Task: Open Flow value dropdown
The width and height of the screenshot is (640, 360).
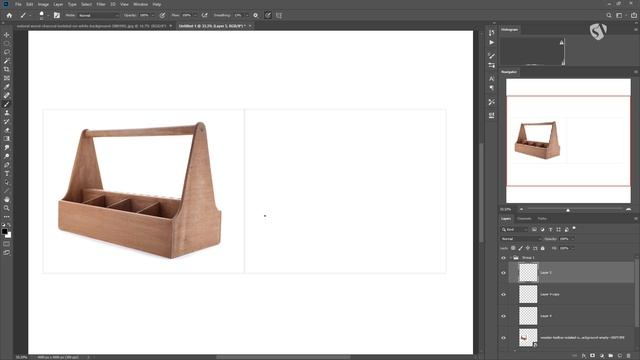Action: (195, 16)
